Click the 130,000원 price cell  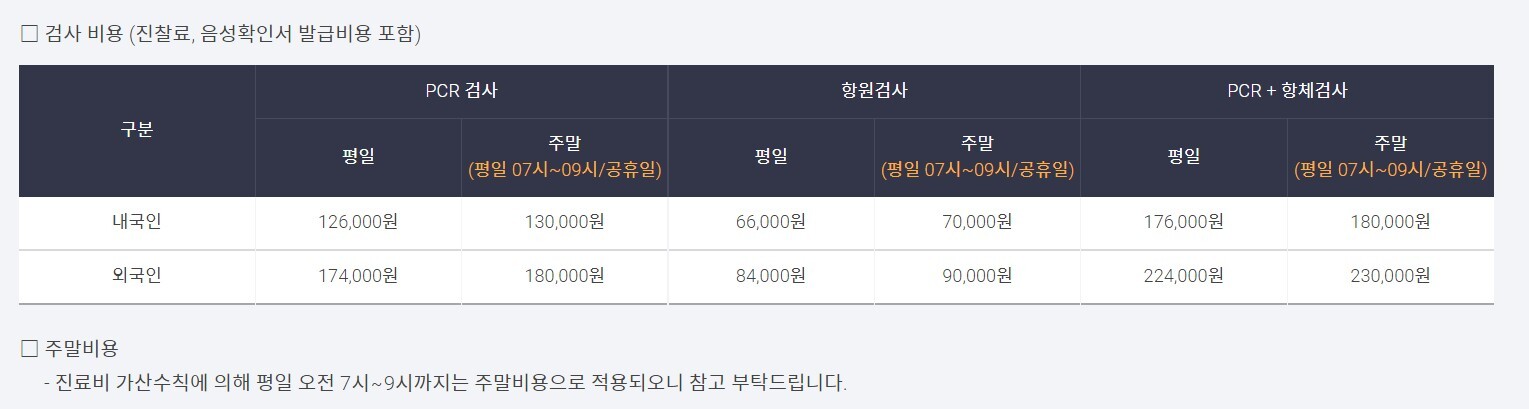[x=564, y=222]
